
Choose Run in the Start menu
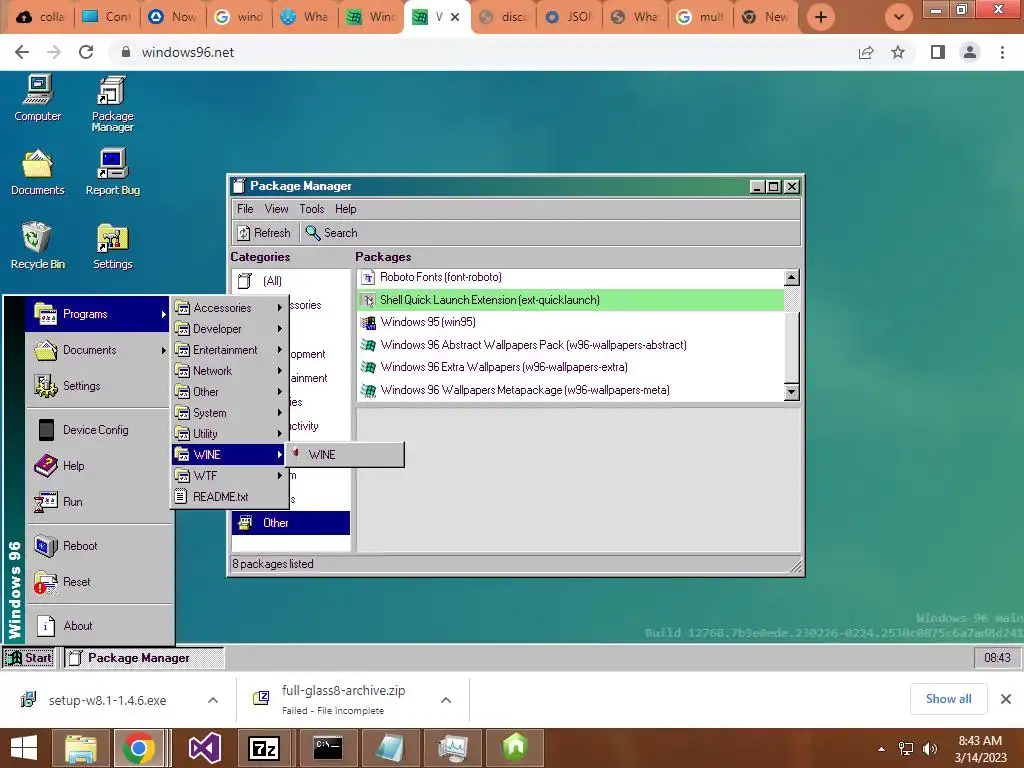(97, 502)
